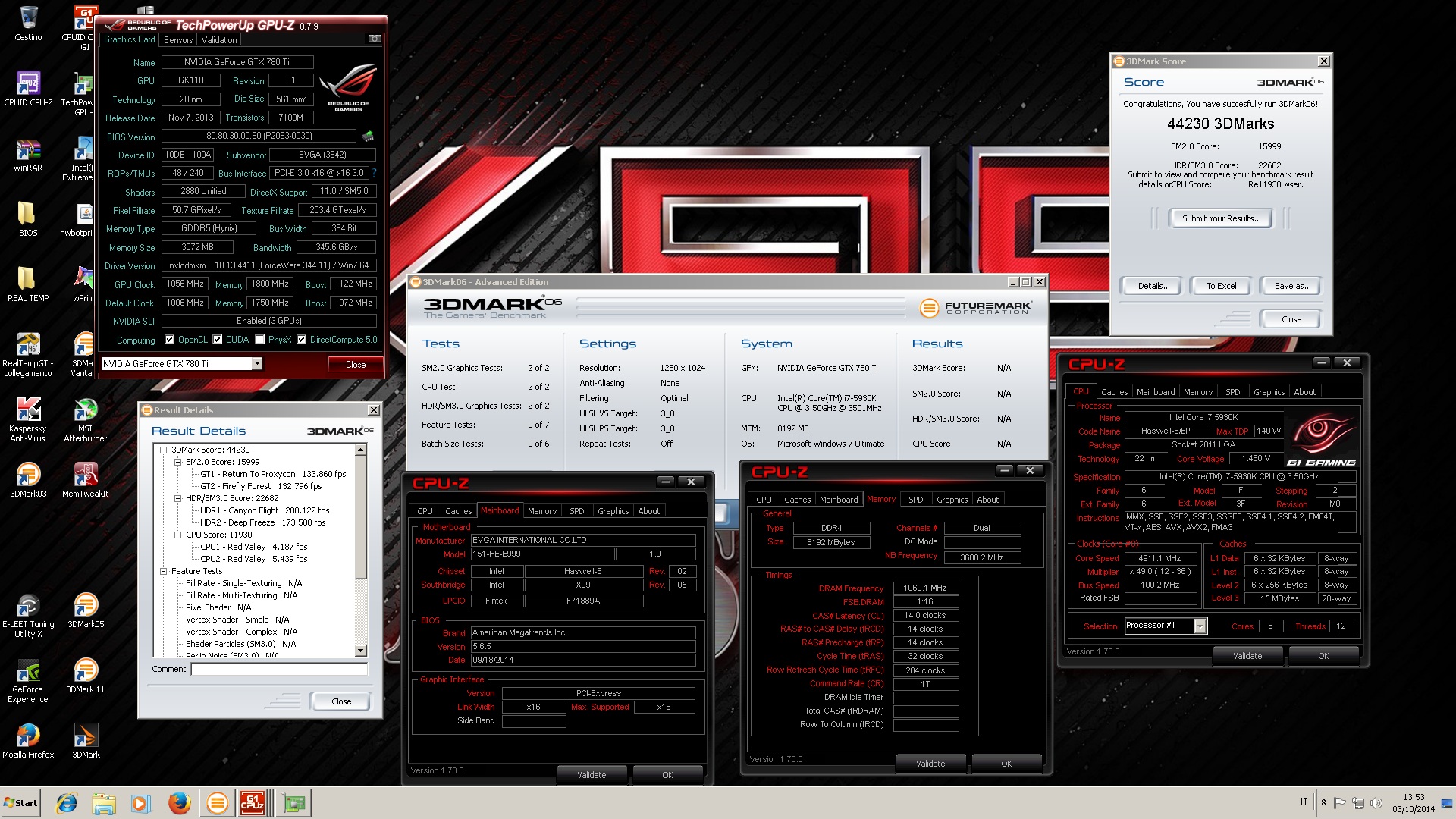
Task: Click the GPU-Z screenshot camera icon
Action: coord(374,39)
